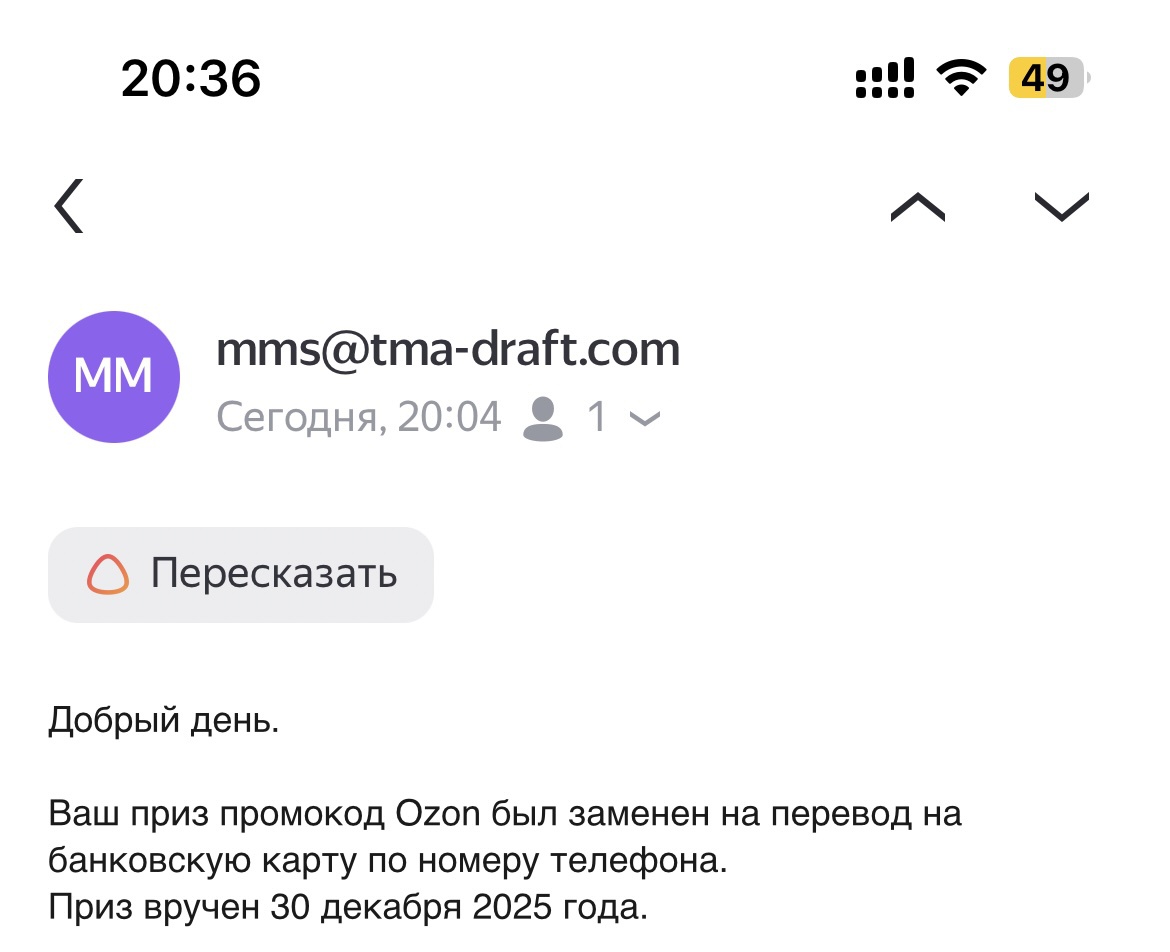Screen dimensions: 1170x952
Task: Tap the back arrow to leave message
Action: point(69,206)
